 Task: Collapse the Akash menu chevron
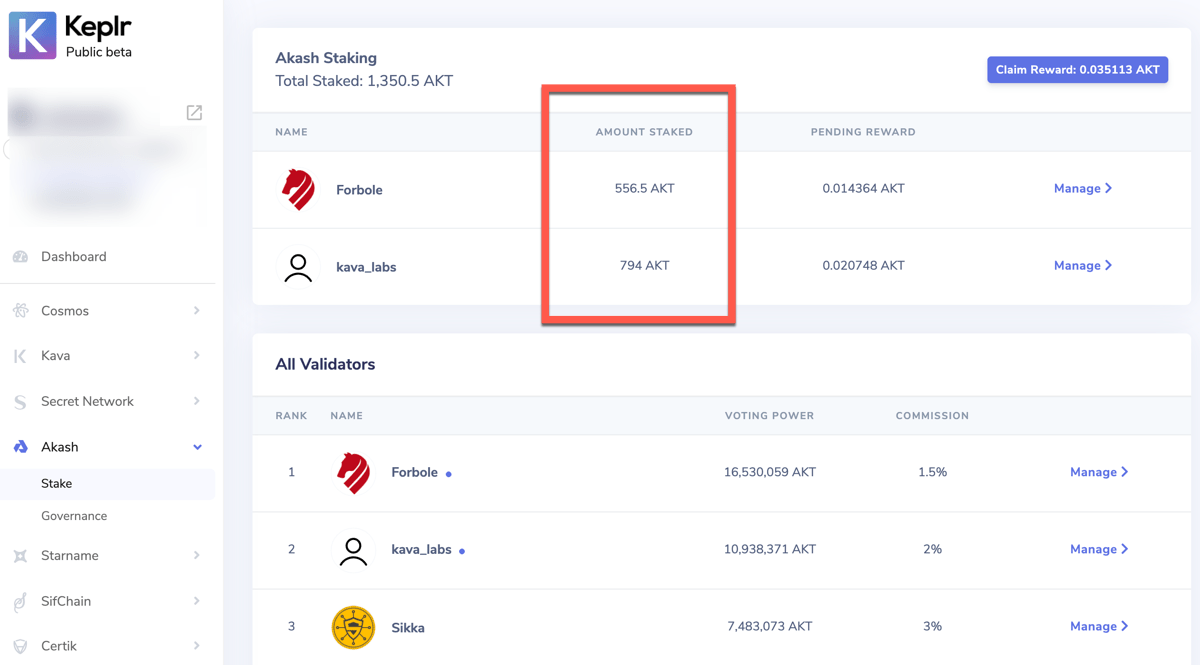[197, 447]
